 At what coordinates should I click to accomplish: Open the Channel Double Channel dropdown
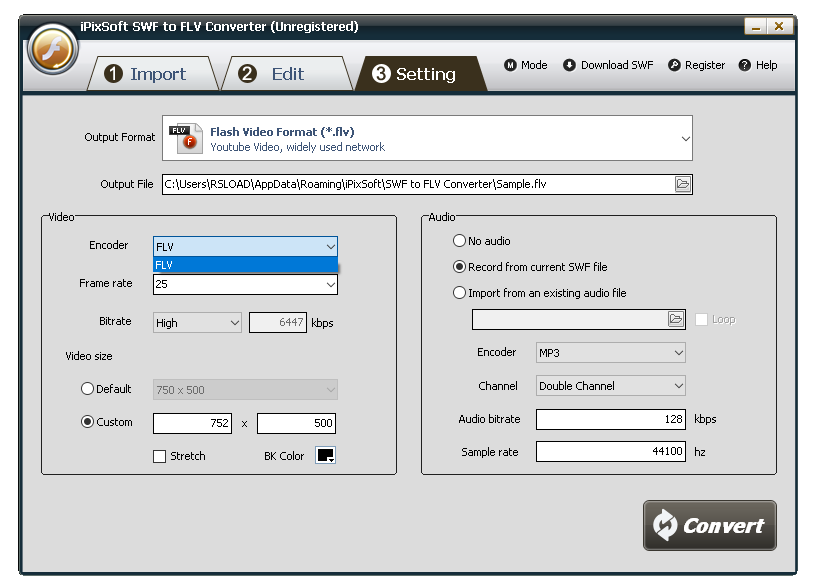[x=610, y=386]
